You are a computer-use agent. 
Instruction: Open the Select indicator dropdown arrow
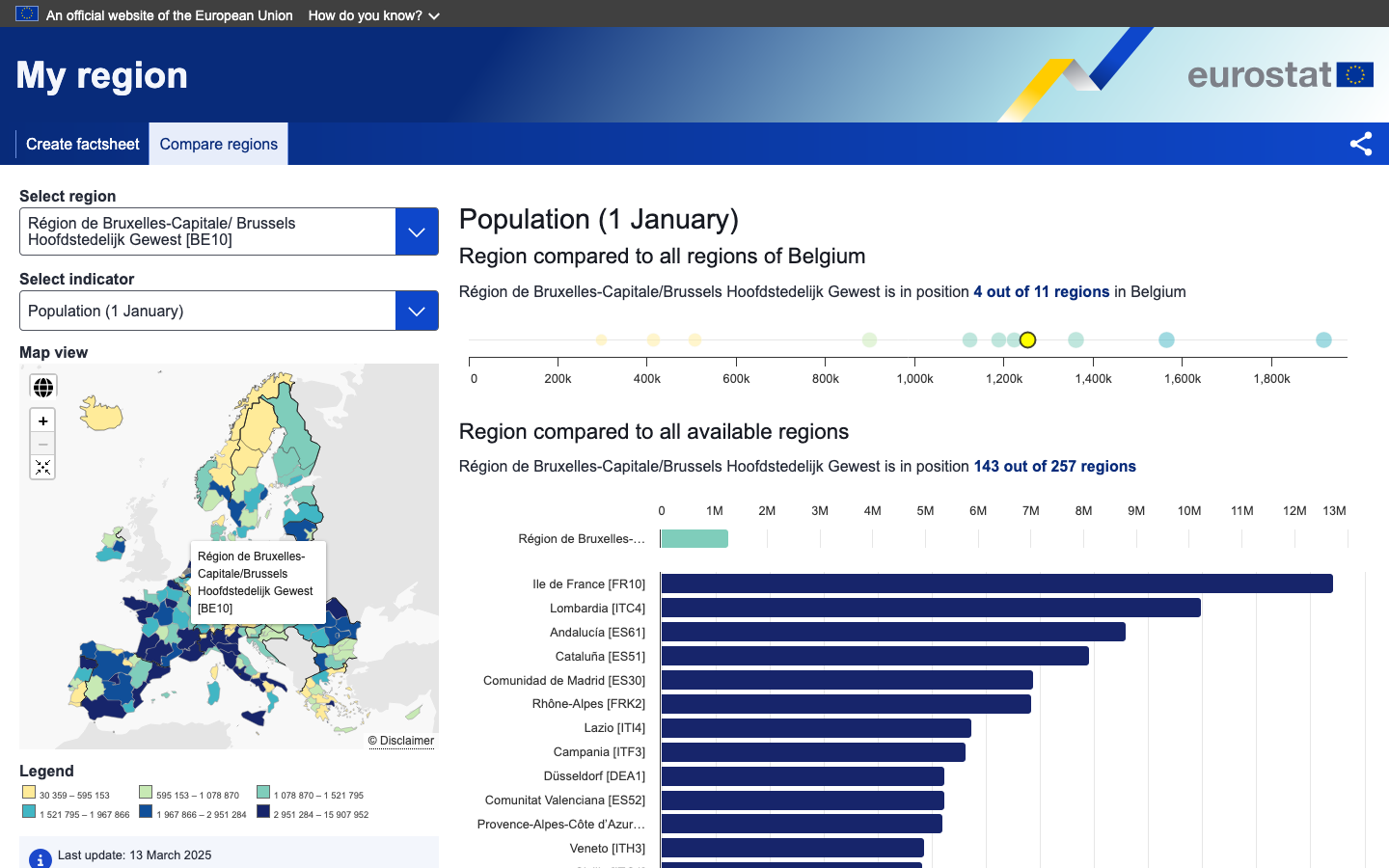coord(417,311)
